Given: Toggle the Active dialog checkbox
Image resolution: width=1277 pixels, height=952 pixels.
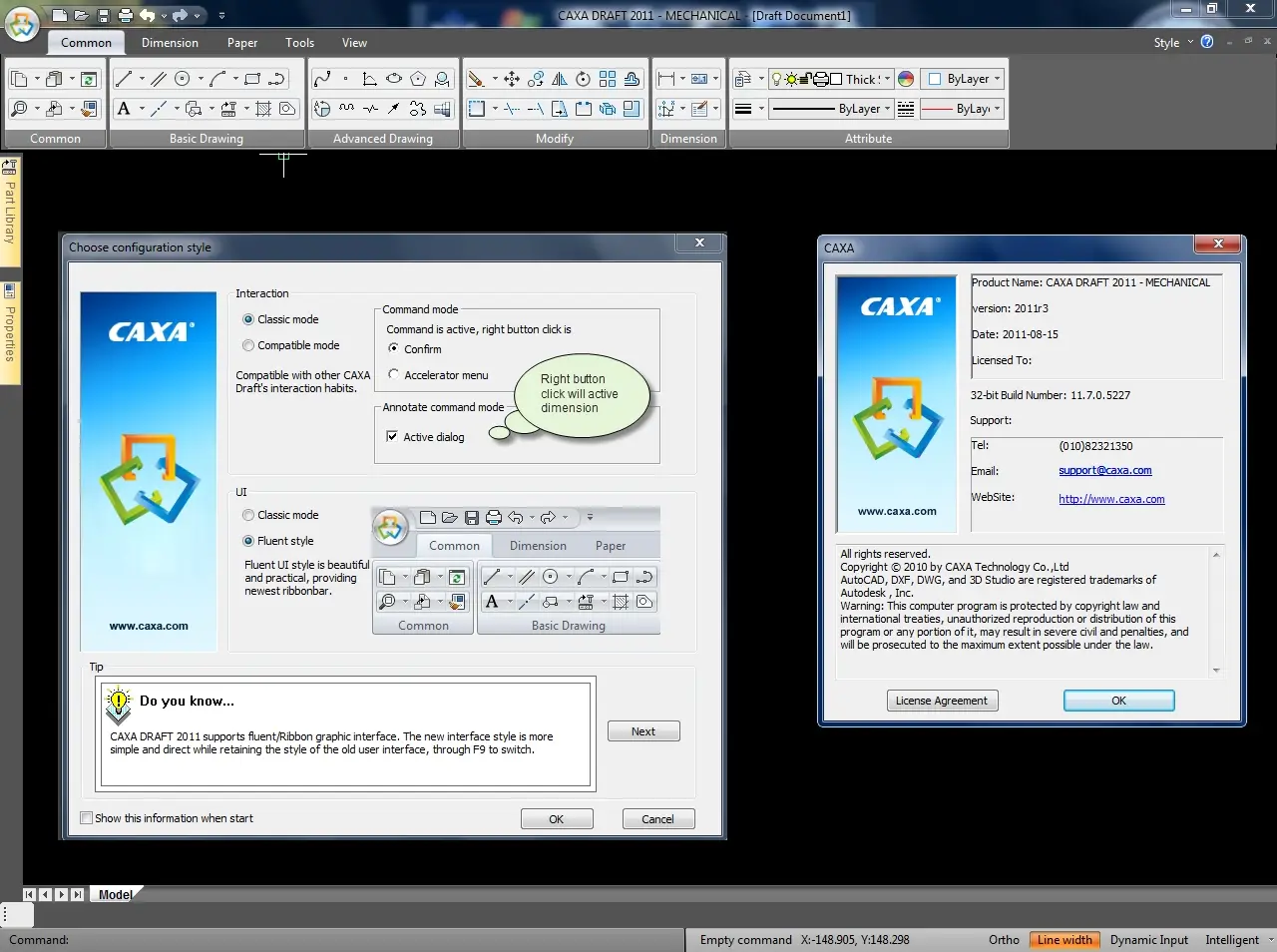Looking at the screenshot, I should click(x=426, y=437).
